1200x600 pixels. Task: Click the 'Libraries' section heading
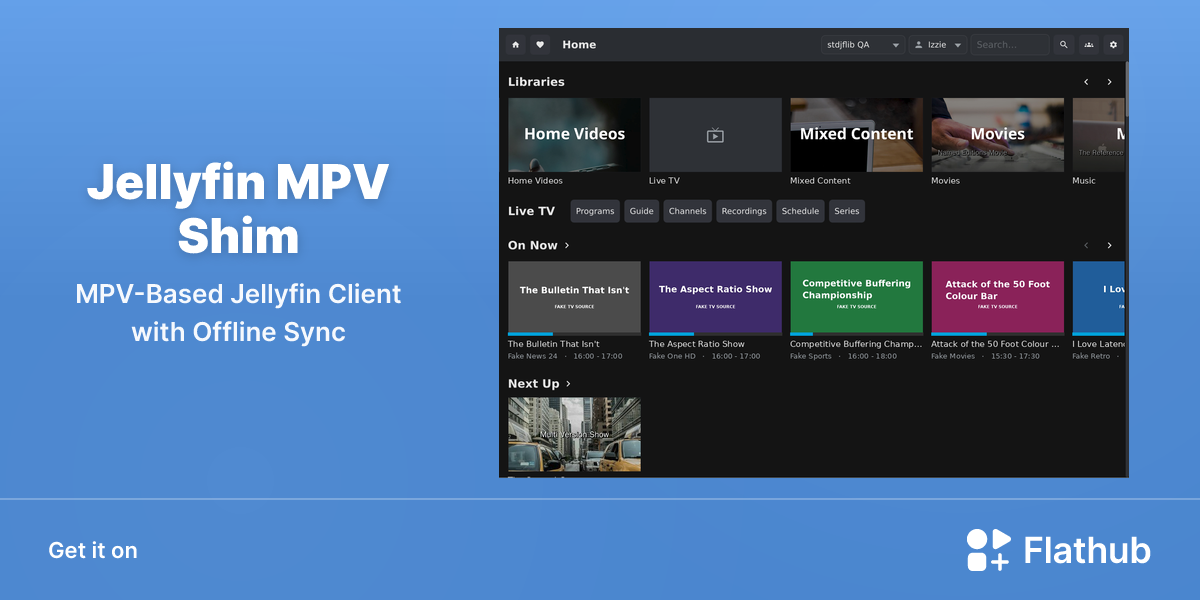coord(536,82)
